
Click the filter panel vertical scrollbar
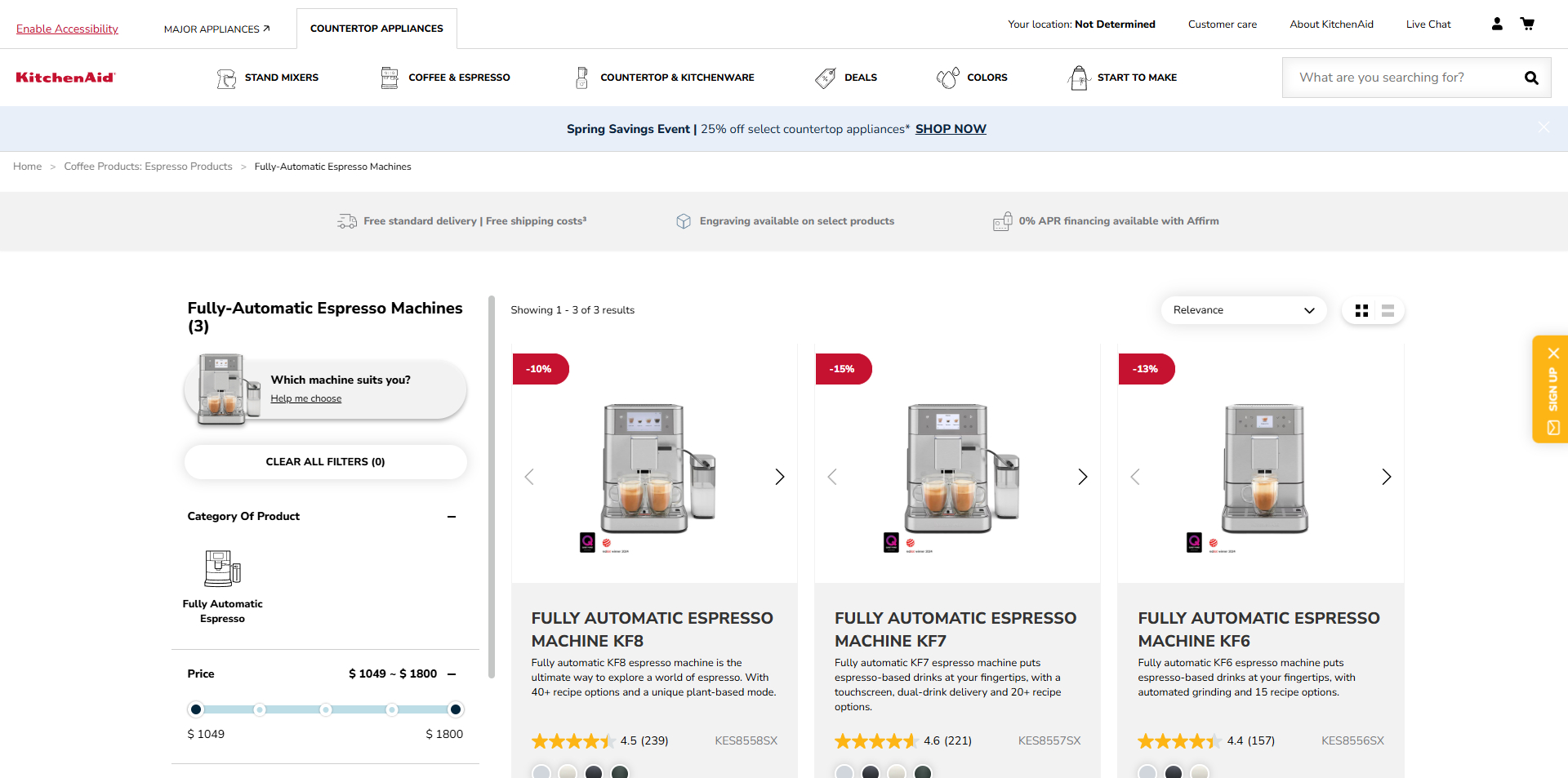point(492,487)
